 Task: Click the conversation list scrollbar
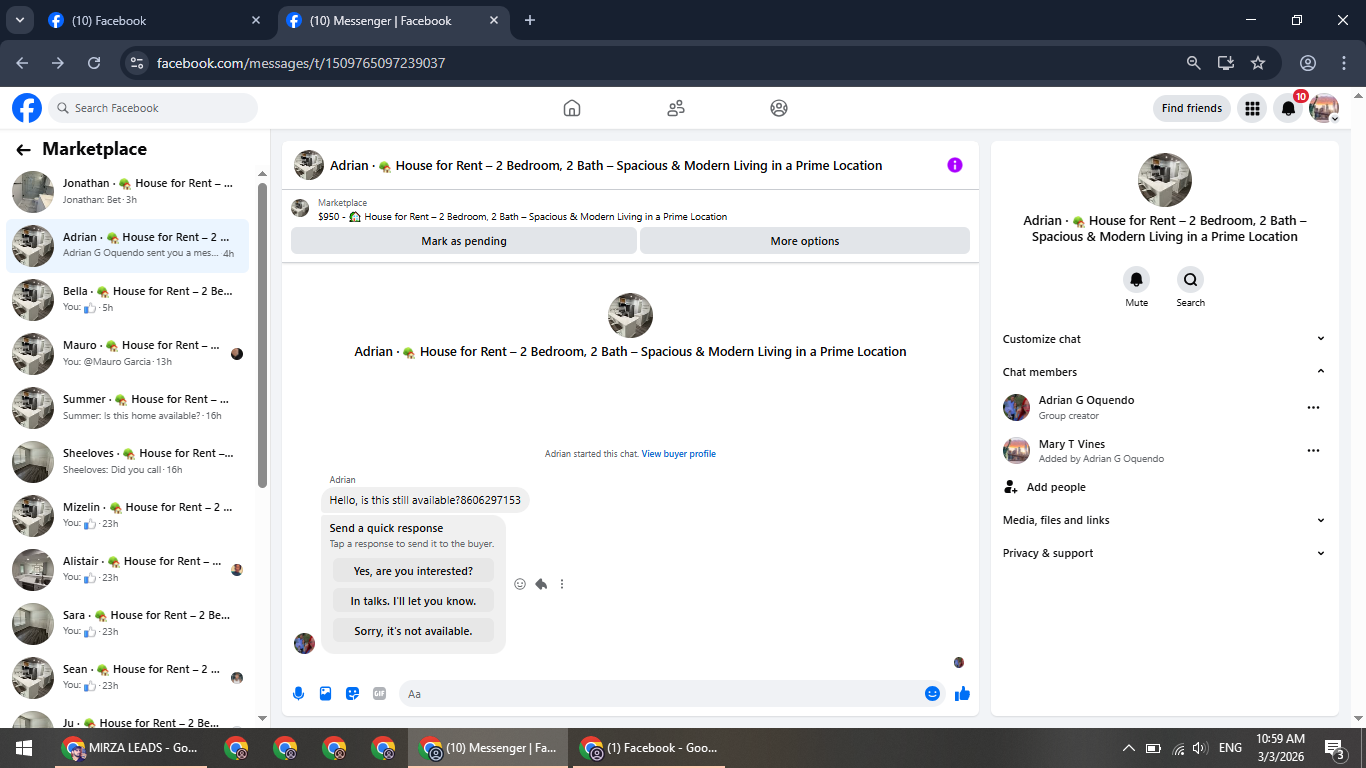pyautogui.click(x=262, y=335)
